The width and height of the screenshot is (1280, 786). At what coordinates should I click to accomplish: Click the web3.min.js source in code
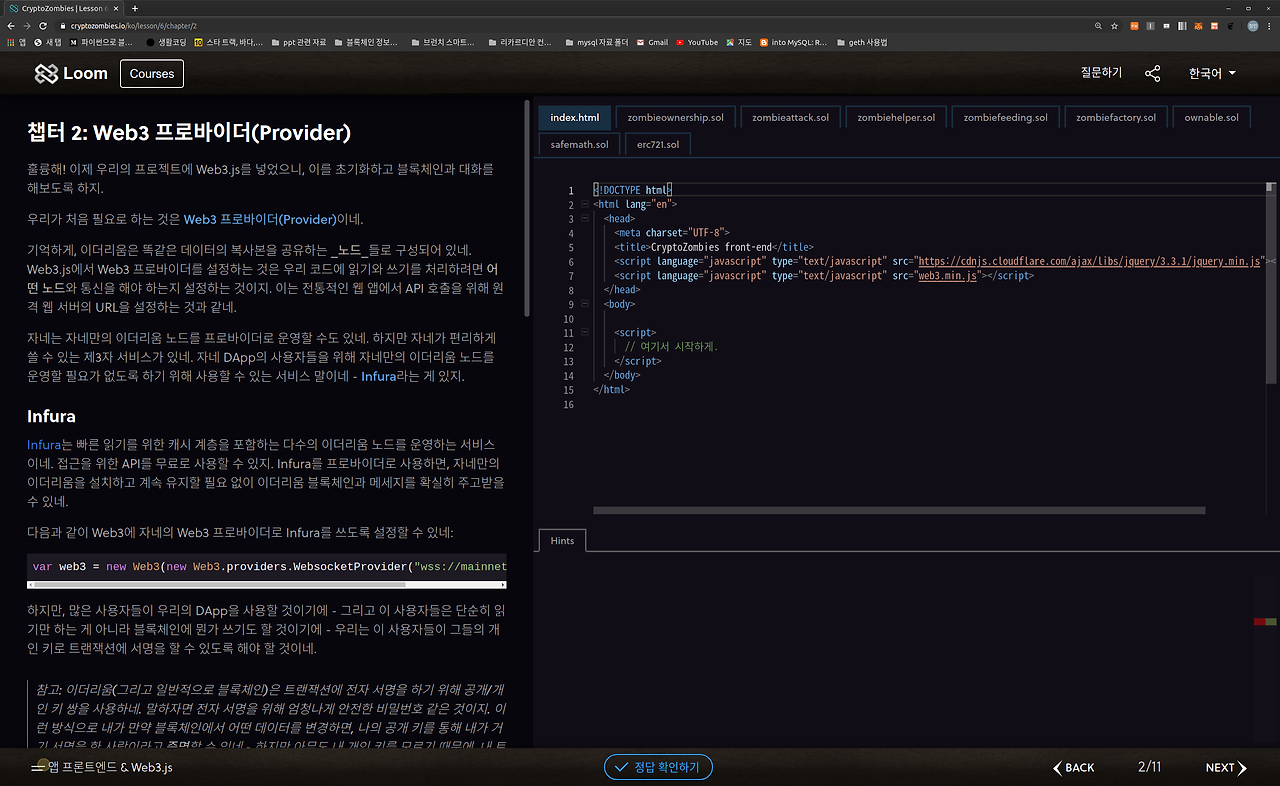(948, 275)
